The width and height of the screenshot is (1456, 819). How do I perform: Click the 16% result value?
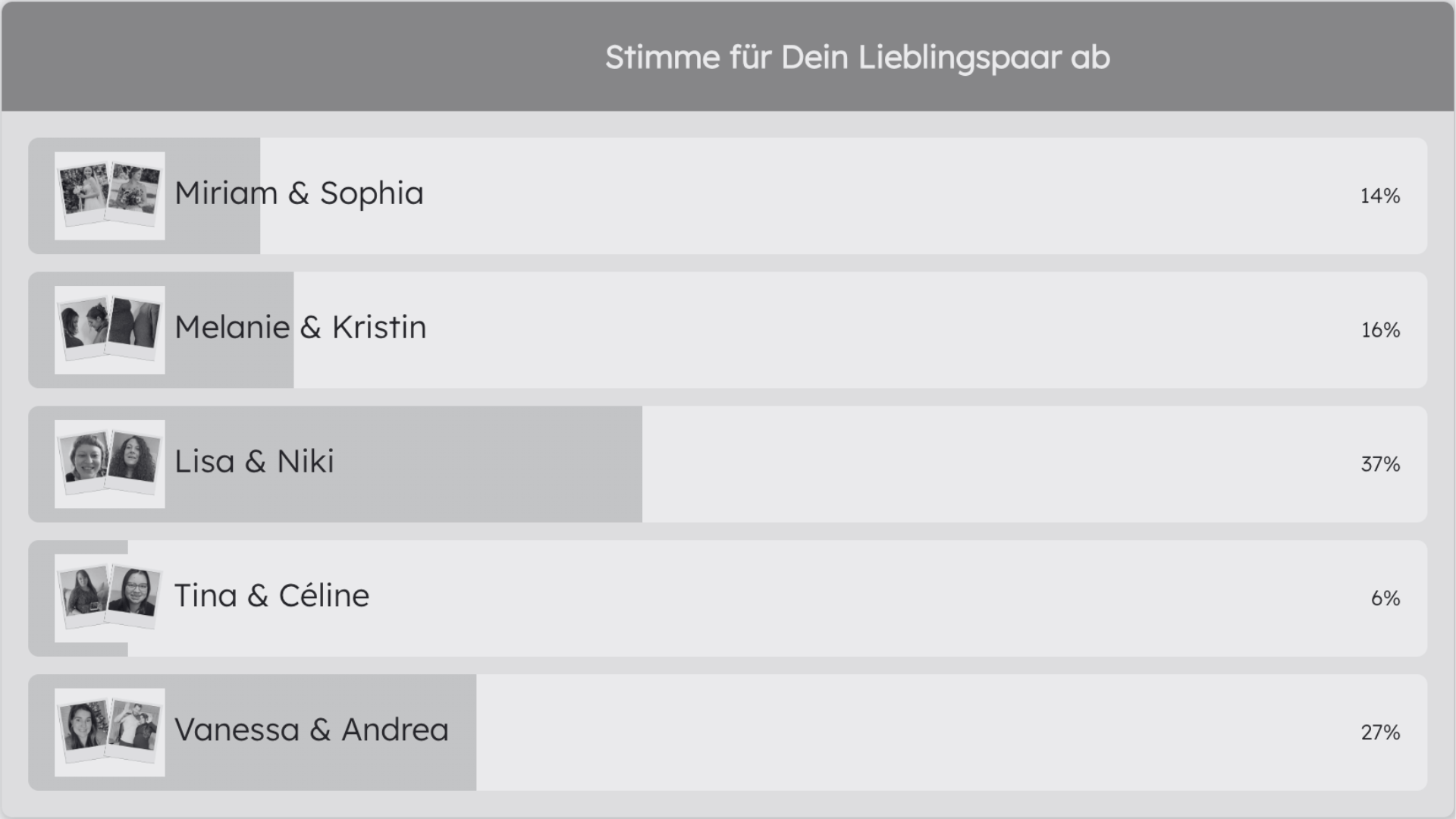[x=1380, y=331]
